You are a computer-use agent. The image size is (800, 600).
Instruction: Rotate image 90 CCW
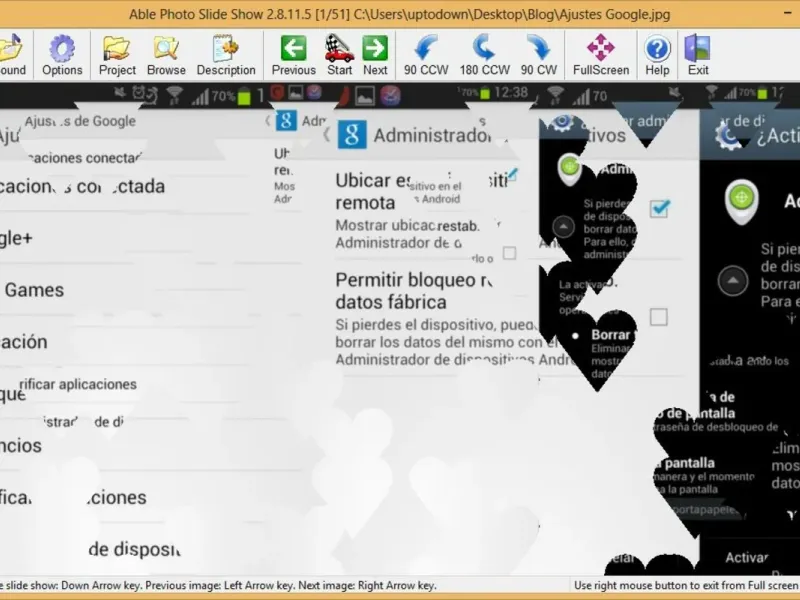pyautogui.click(x=426, y=55)
